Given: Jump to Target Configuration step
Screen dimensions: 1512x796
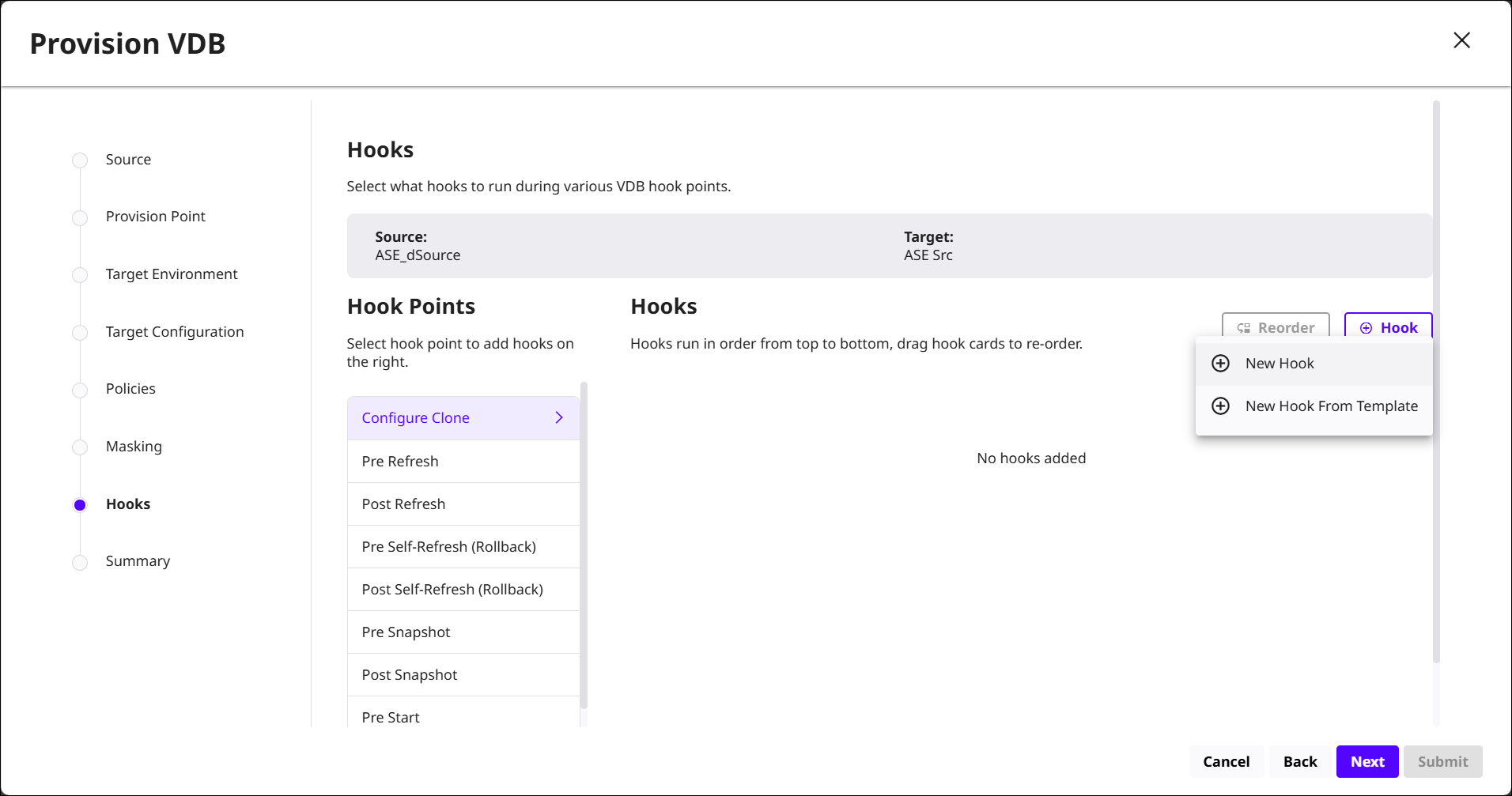Looking at the screenshot, I should tap(175, 332).
